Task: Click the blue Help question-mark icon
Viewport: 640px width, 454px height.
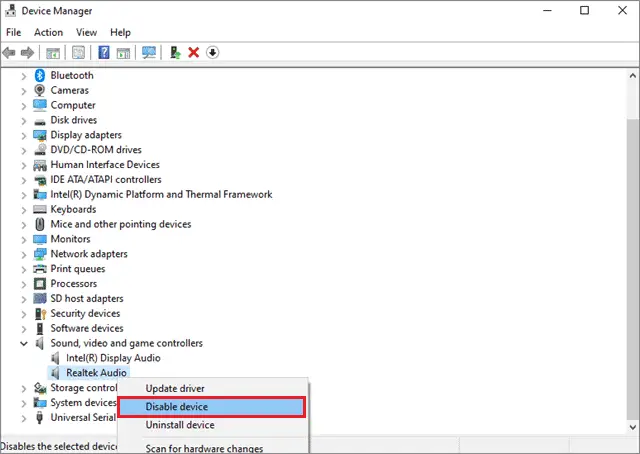Action: click(x=104, y=53)
